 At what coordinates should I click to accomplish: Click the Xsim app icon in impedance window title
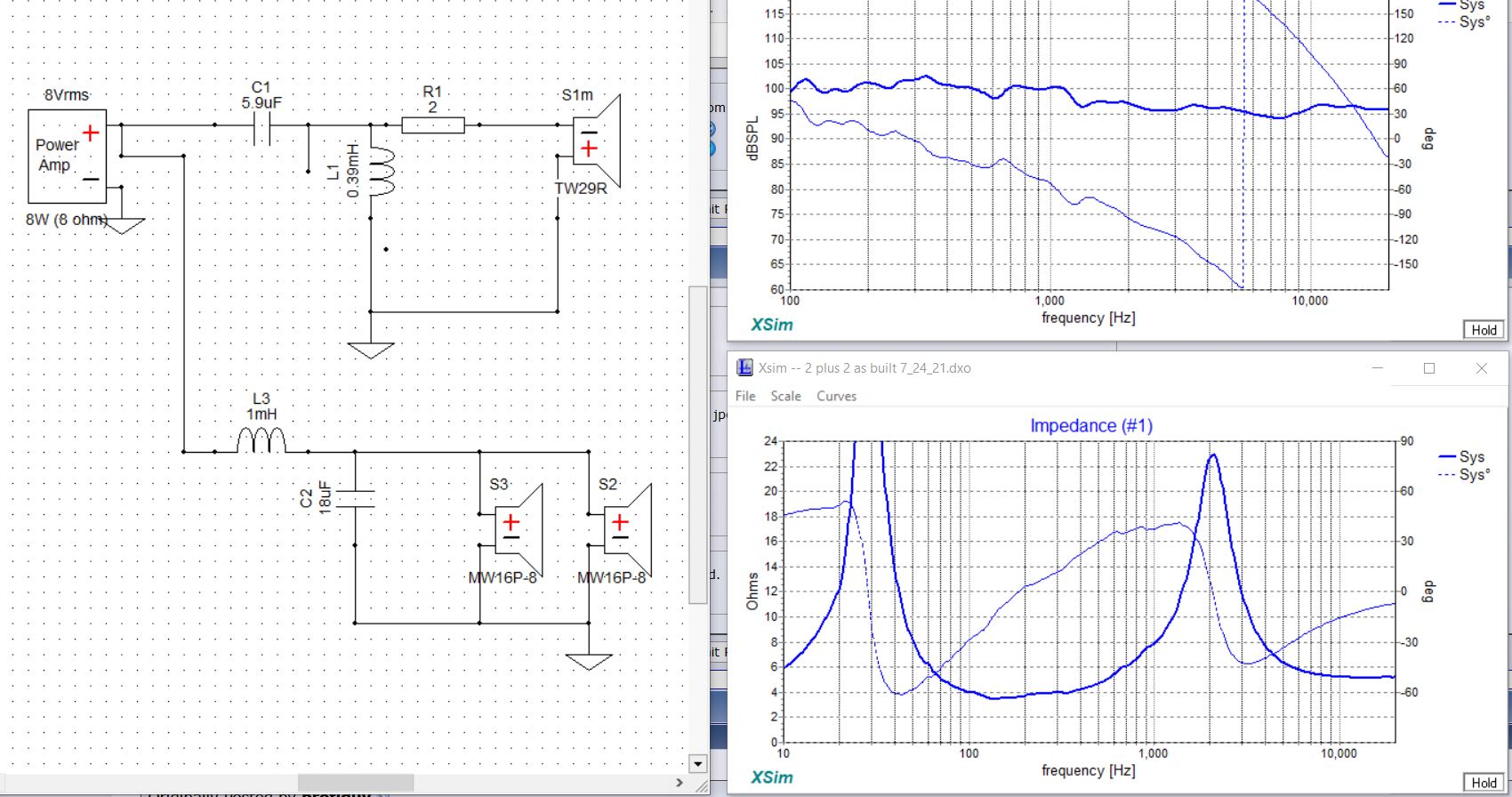point(744,368)
